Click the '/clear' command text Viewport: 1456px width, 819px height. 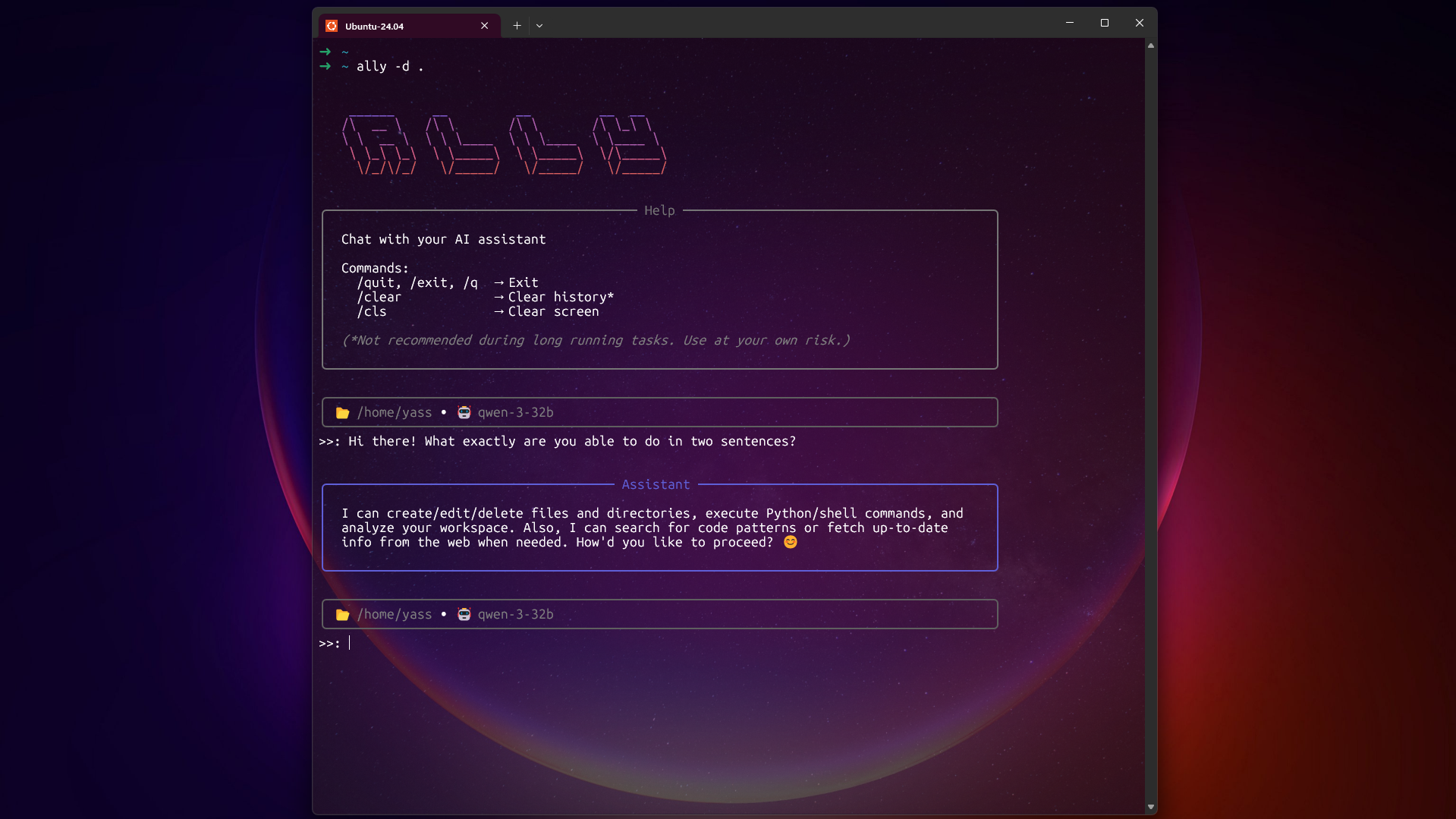pos(379,297)
